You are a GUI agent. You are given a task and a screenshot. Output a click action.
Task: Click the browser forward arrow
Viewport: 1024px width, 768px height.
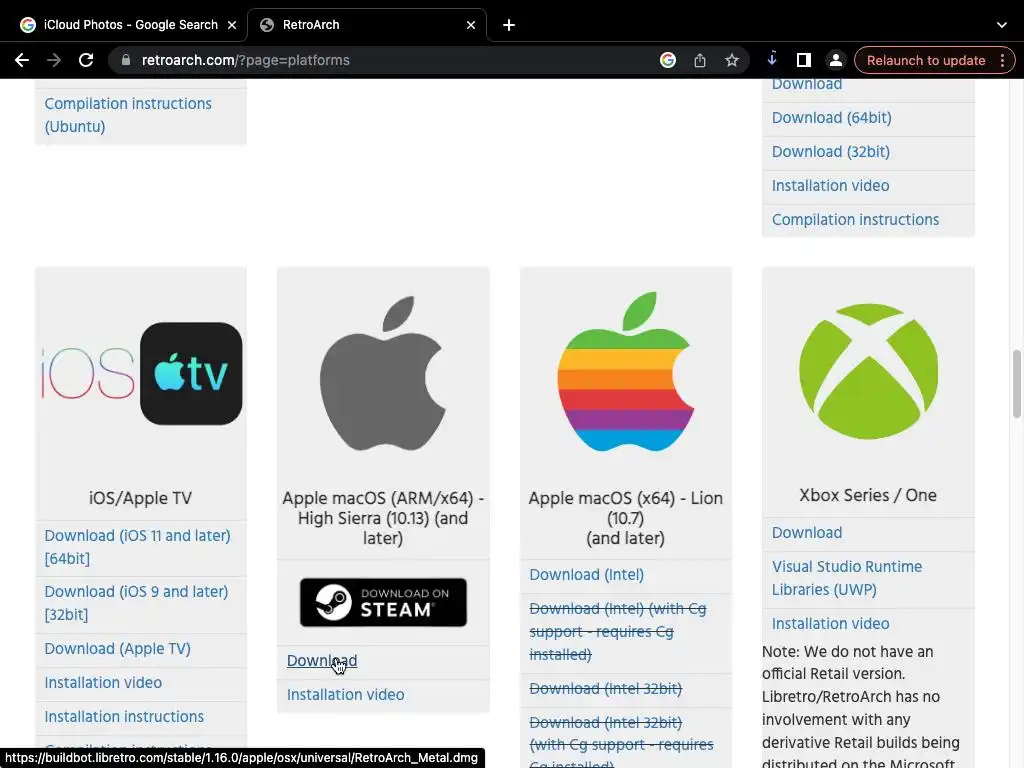tap(54, 60)
